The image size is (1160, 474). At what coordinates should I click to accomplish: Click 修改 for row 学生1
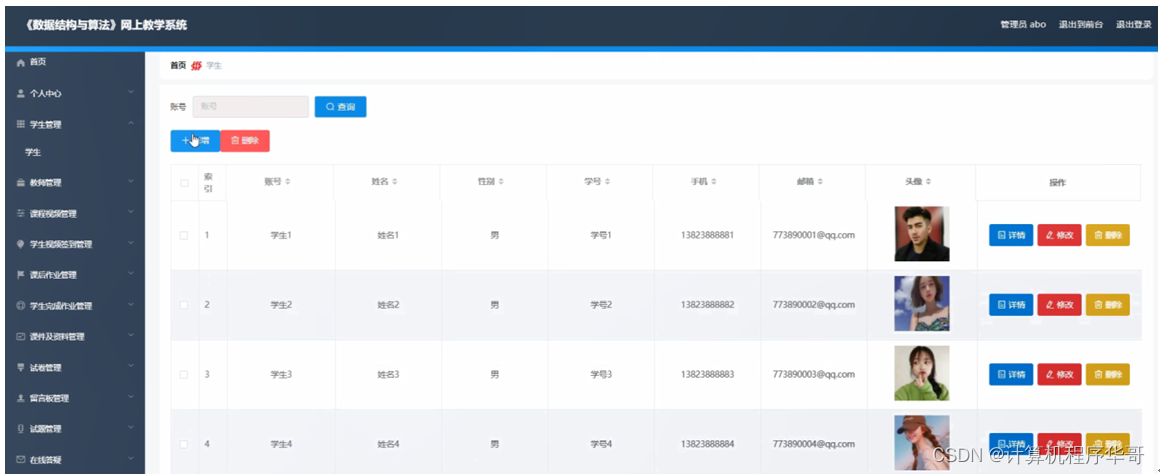coord(1059,235)
